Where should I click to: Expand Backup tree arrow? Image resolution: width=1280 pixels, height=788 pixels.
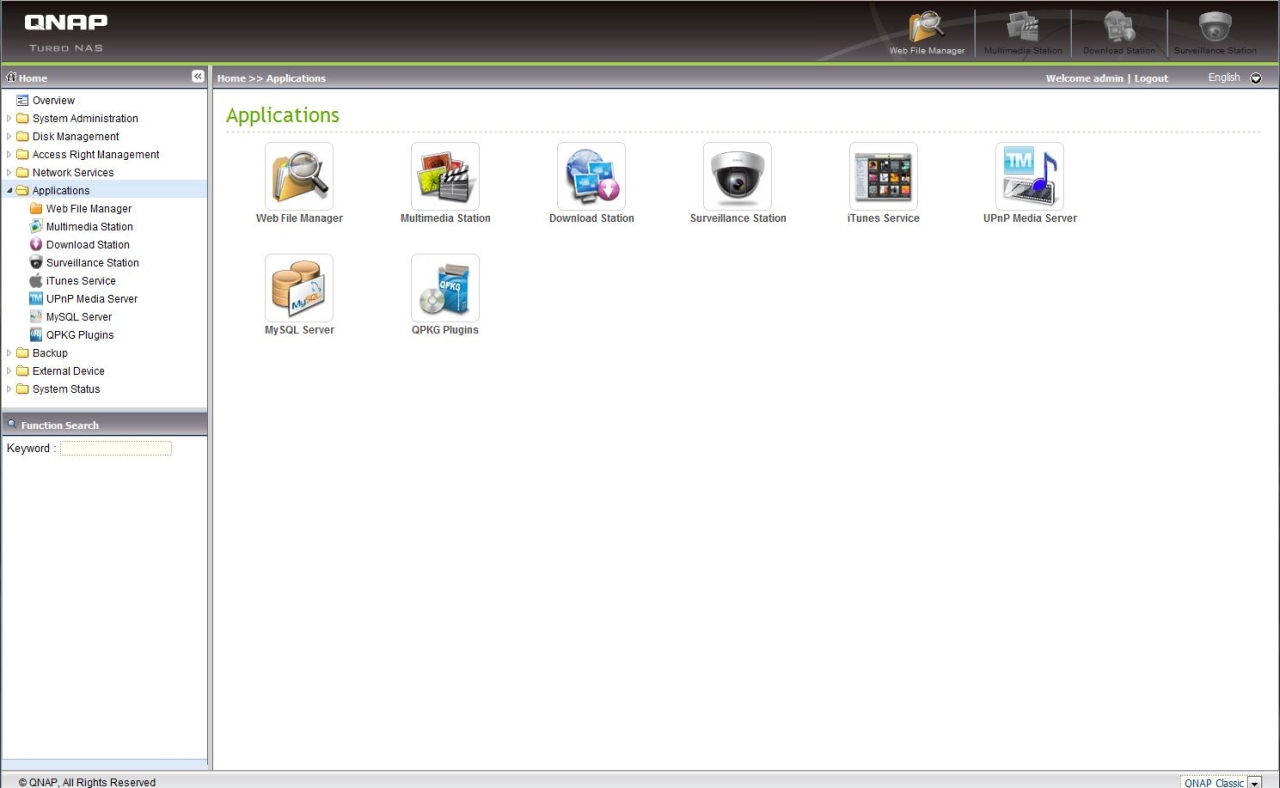coord(9,353)
